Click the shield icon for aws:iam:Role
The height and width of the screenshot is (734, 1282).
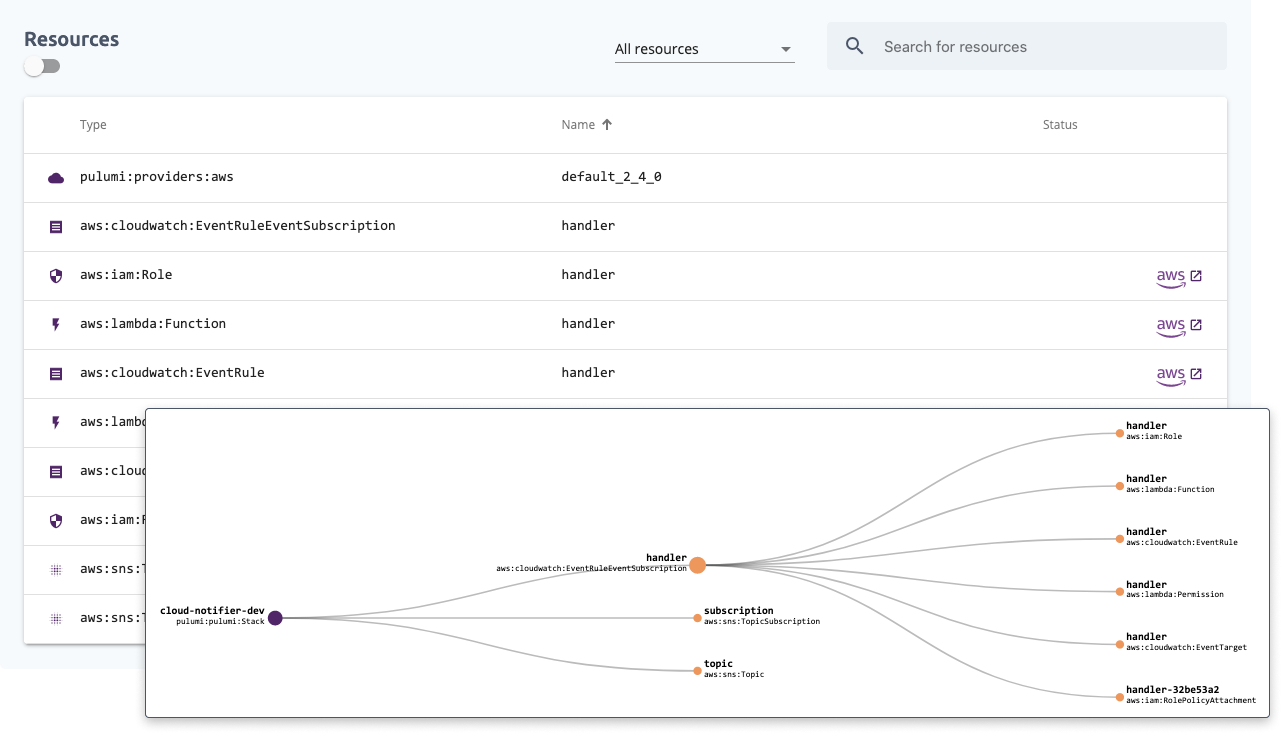pyautogui.click(x=56, y=275)
